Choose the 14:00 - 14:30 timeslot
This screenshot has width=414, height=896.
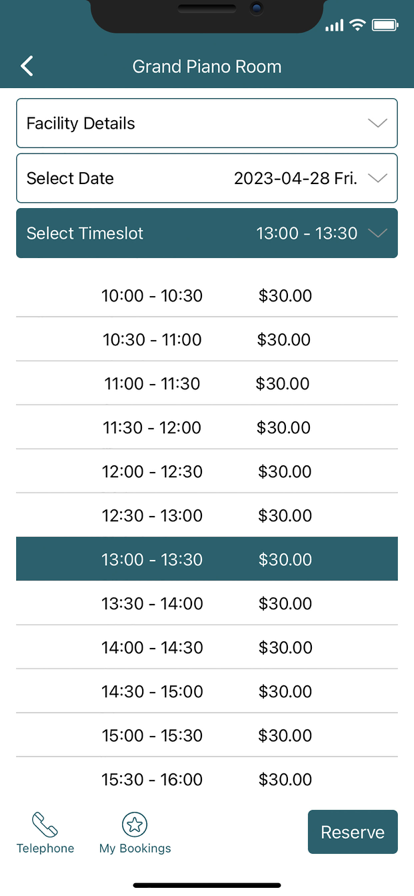point(207,647)
